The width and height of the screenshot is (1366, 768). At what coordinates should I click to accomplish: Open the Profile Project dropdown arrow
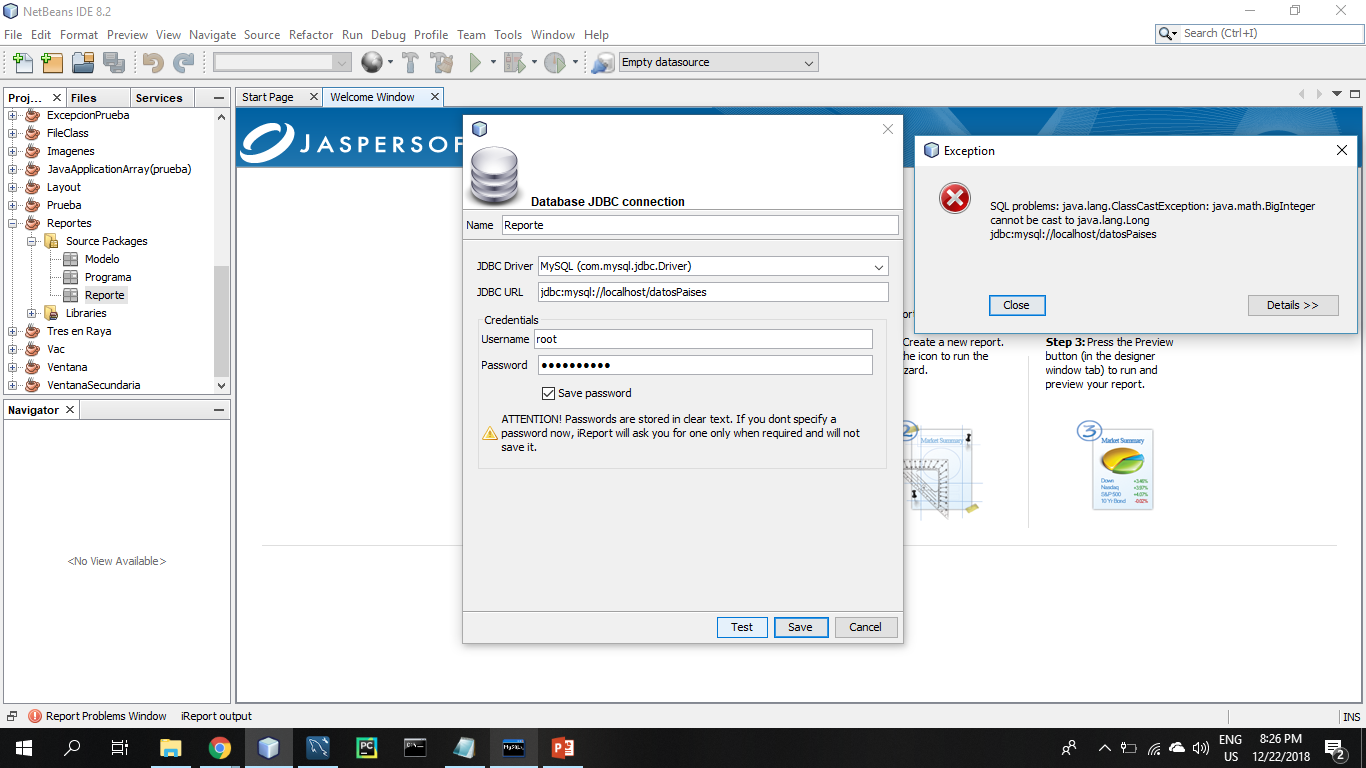[575, 63]
